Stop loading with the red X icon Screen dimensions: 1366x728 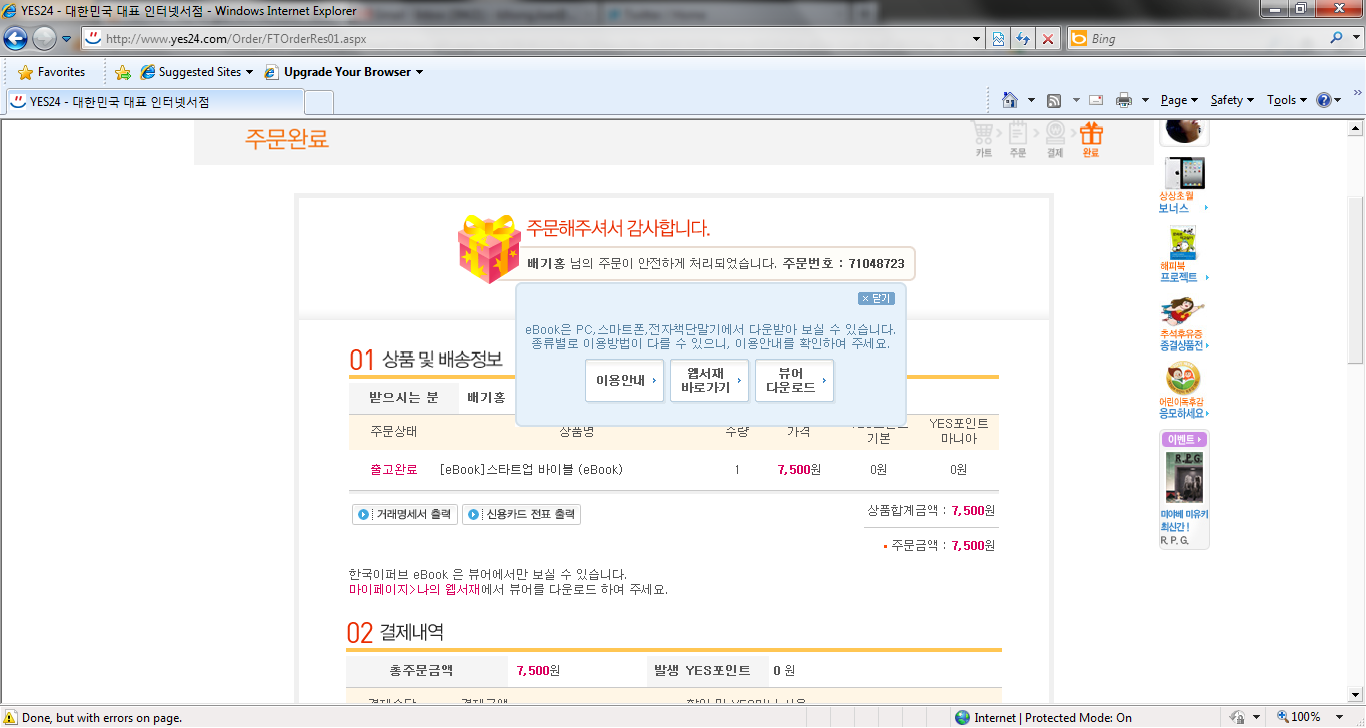(x=1048, y=39)
